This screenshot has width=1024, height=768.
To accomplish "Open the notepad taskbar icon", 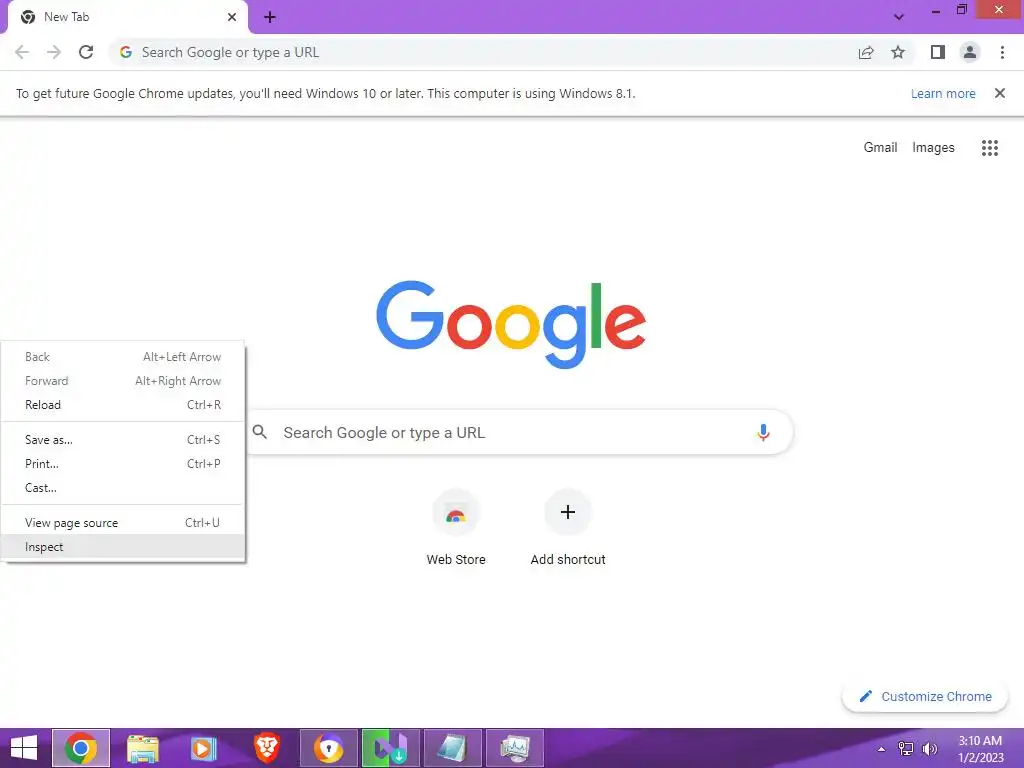I will (x=453, y=748).
